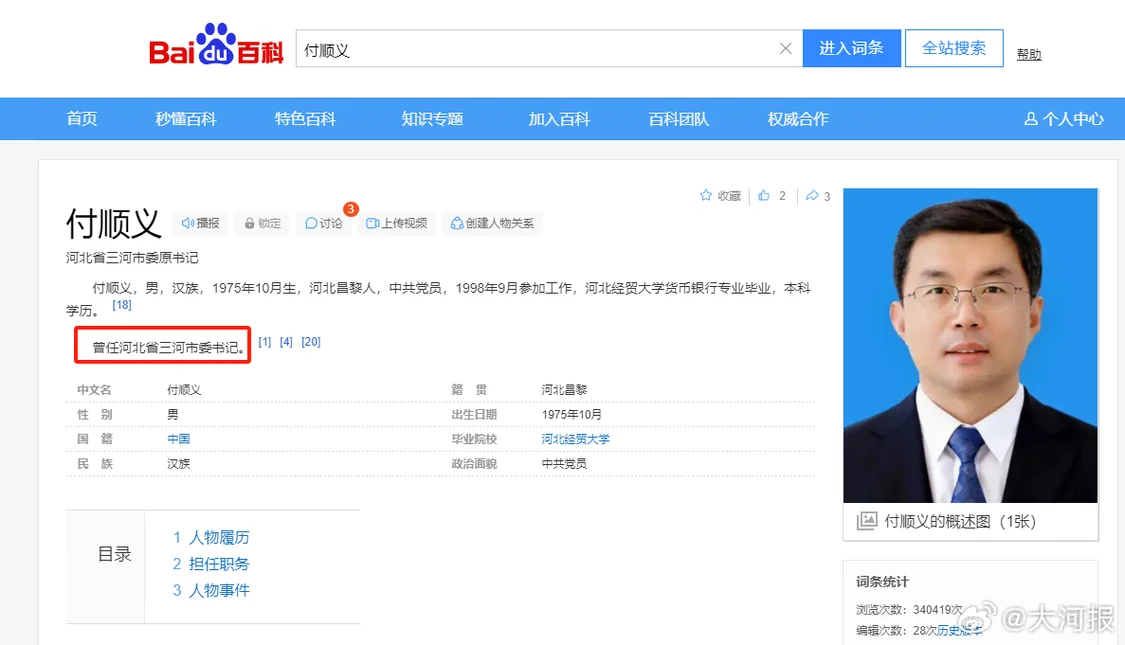The image size is (1125, 645).
Task: Open reference citation [18]
Action: [x=122, y=305]
